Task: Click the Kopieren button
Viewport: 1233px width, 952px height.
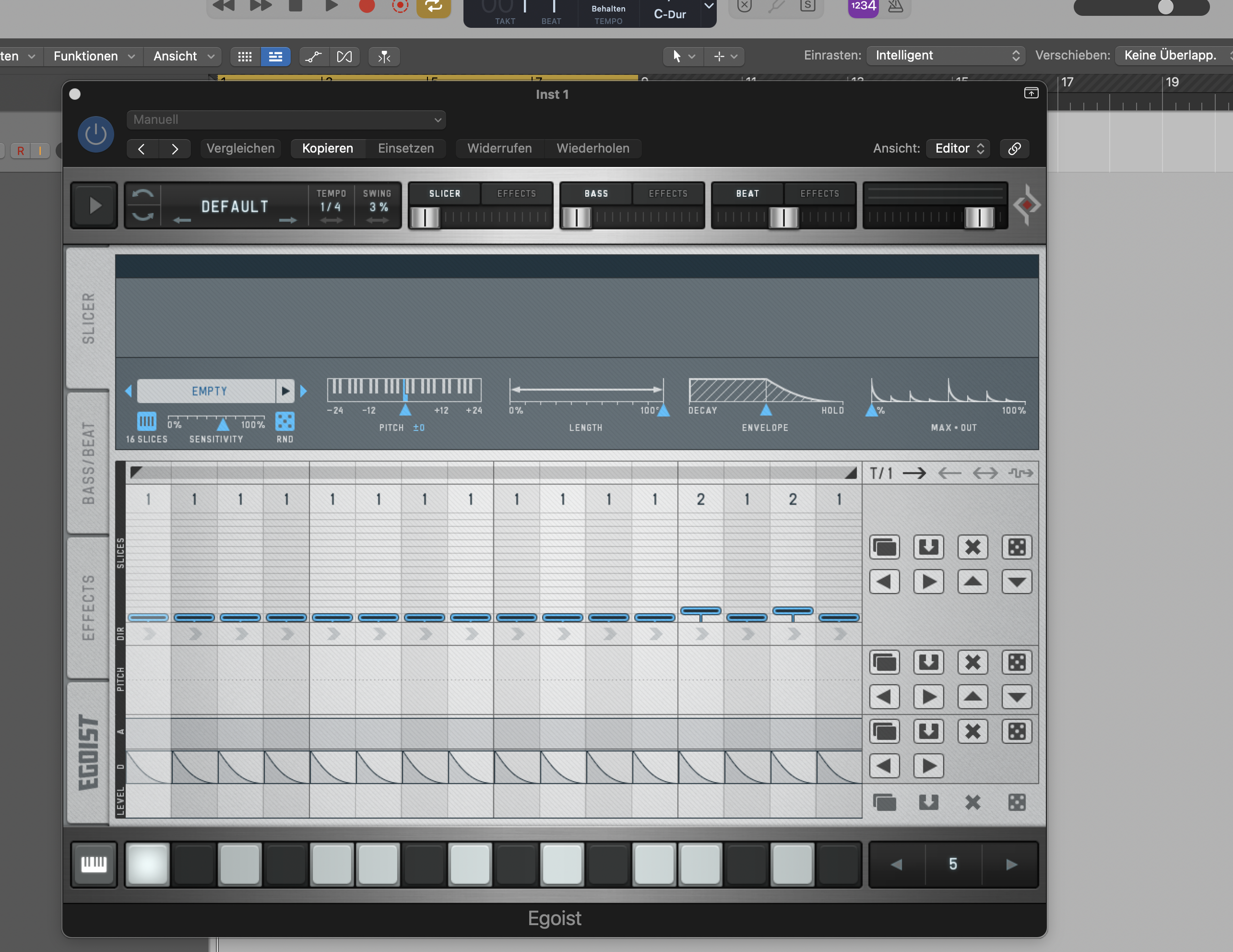Action: tap(328, 148)
